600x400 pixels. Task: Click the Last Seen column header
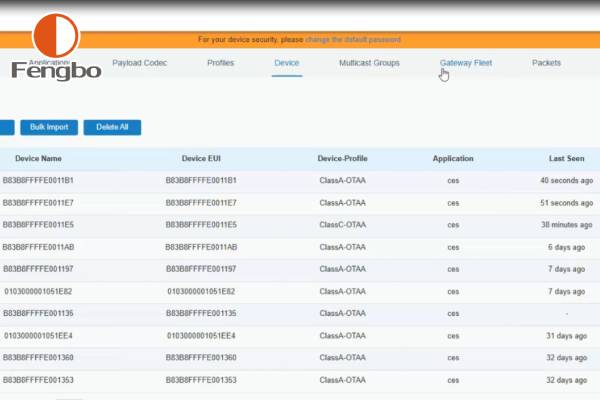coord(566,158)
